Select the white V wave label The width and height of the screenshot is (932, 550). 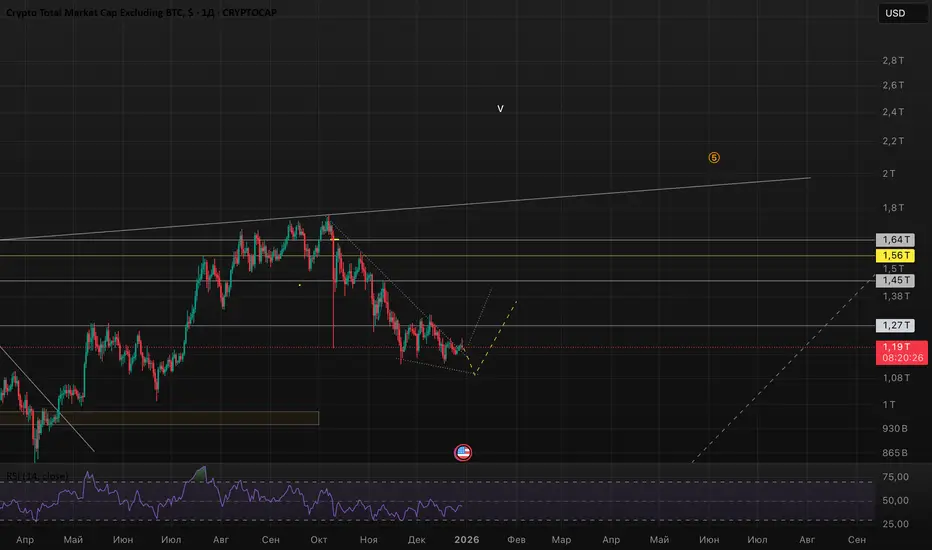500,109
